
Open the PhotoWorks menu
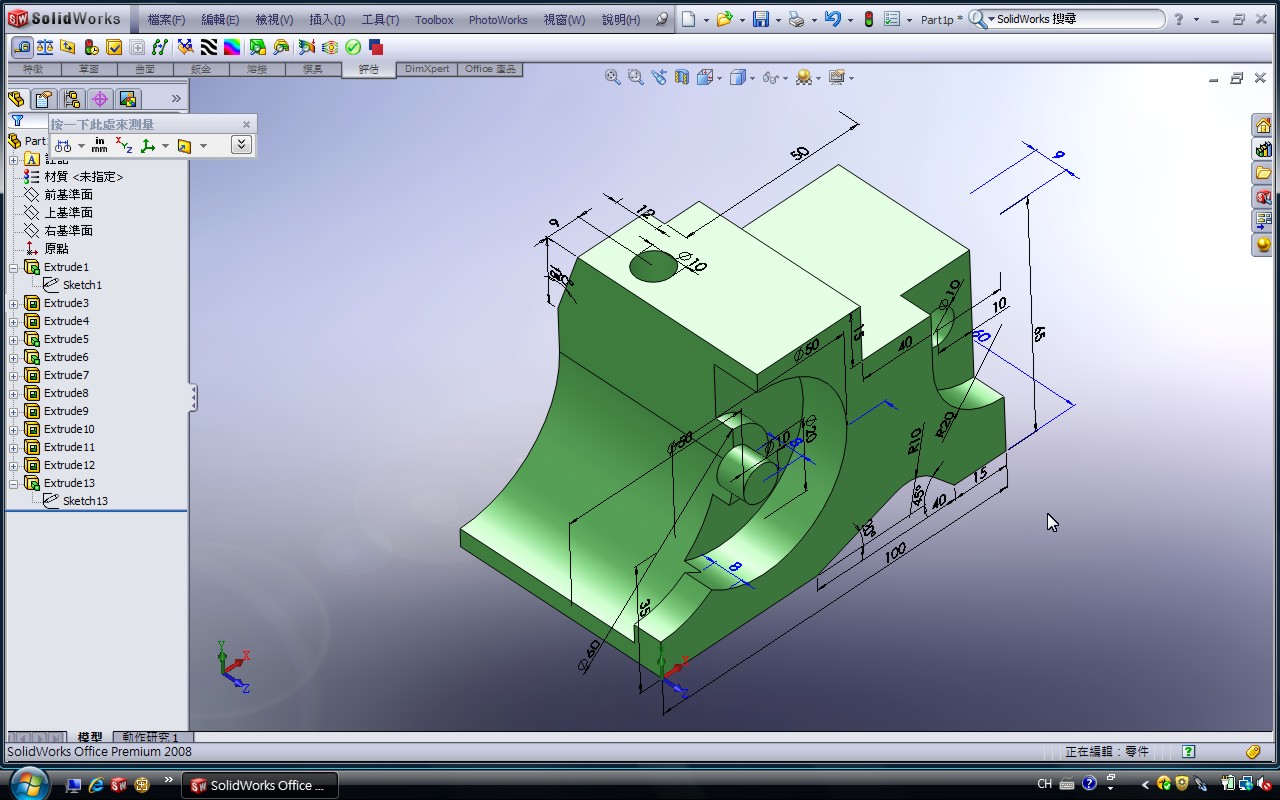(498, 19)
